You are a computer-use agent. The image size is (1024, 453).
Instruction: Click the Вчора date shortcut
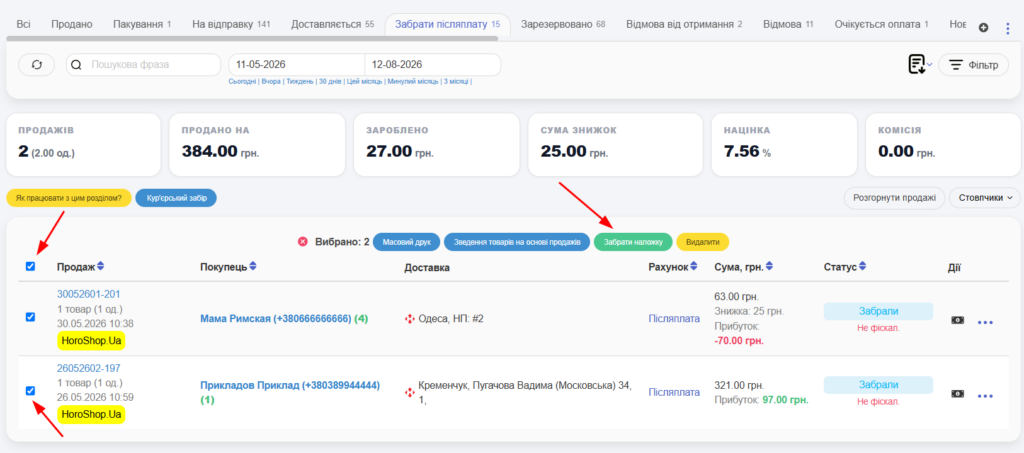[x=270, y=82]
